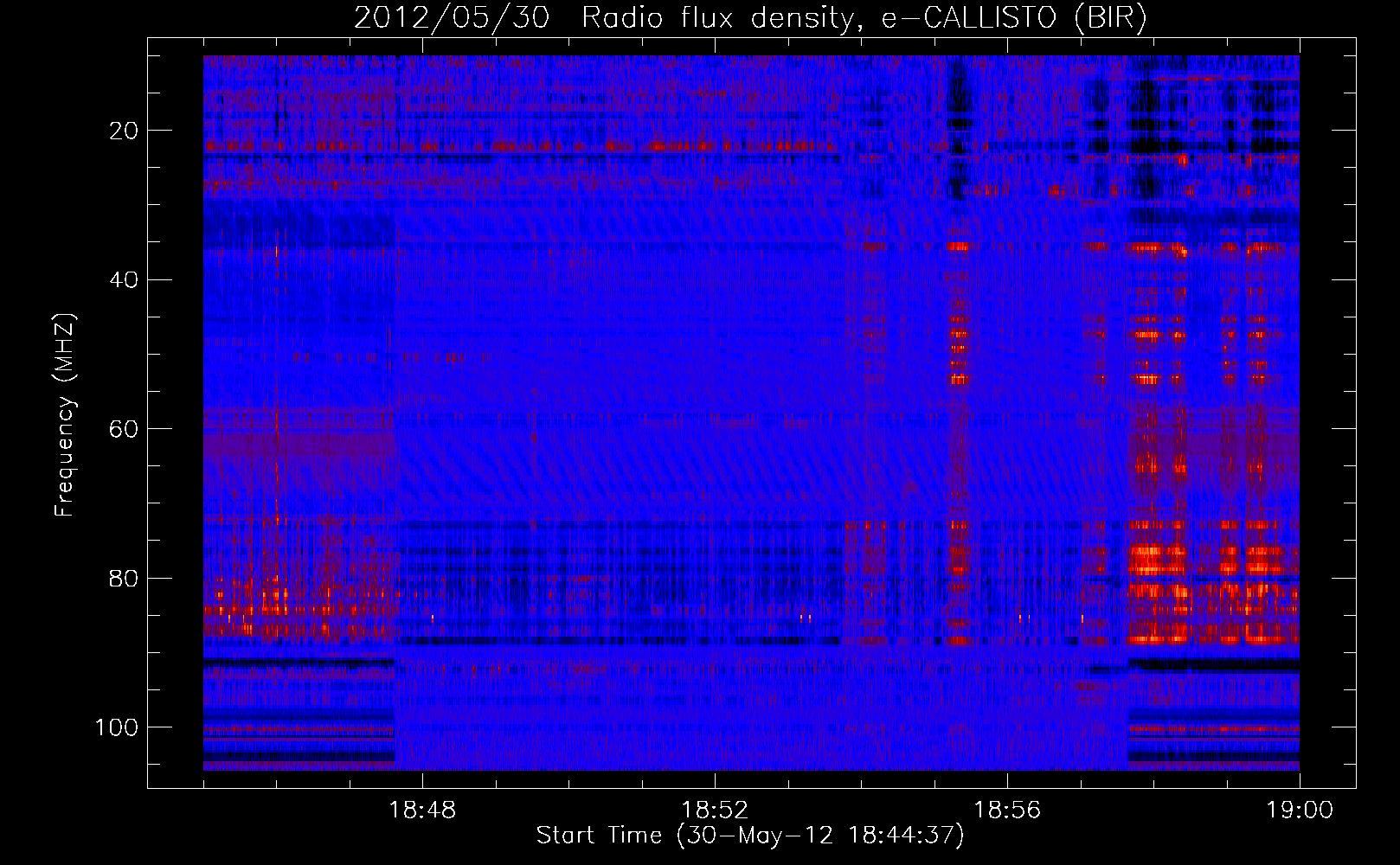Click the '18:56' time tick label

click(1007, 811)
